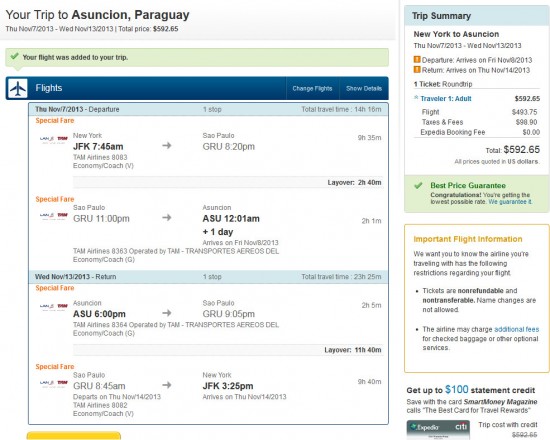Click the arrow between GRU 8:45am and JFK 3:25pm
550x440 pixels.
tap(167, 385)
